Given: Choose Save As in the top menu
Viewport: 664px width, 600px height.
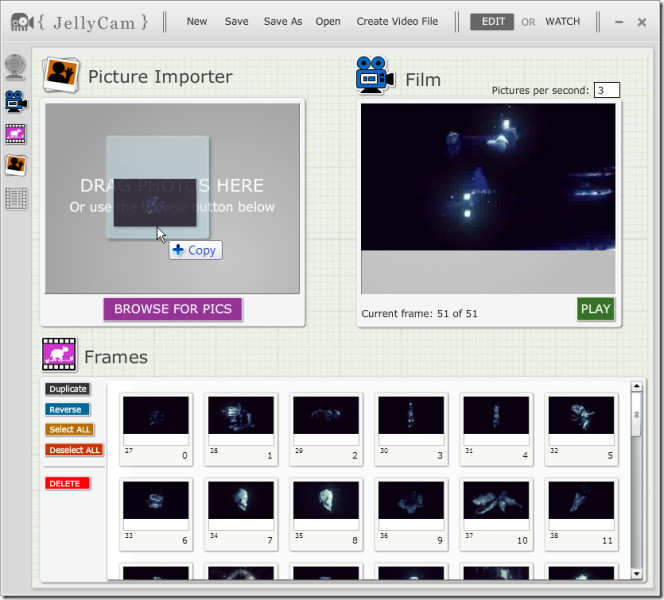Looking at the screenshot, I should tap(283, 21).
